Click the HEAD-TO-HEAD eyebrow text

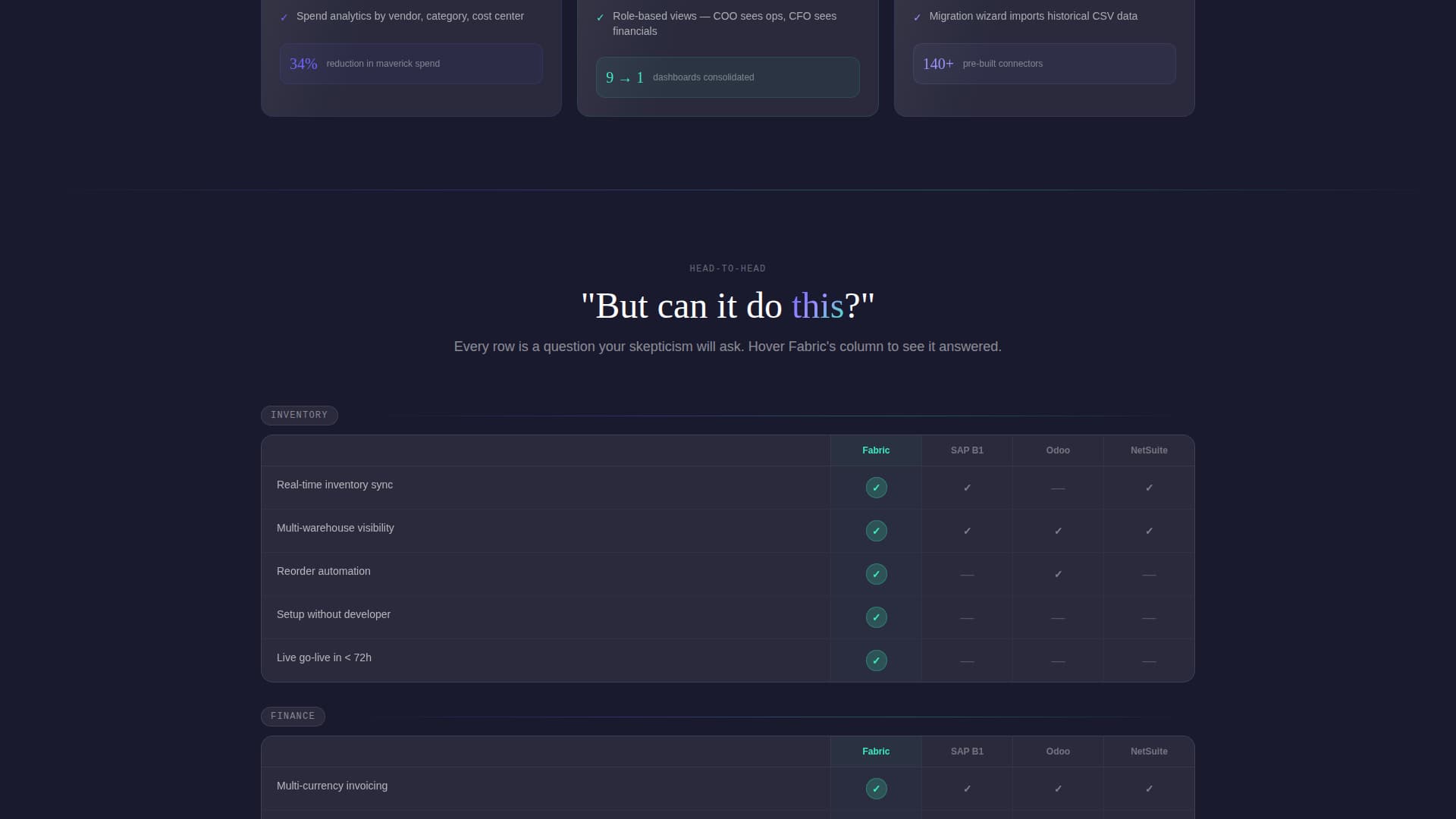(x=727, y=268)
